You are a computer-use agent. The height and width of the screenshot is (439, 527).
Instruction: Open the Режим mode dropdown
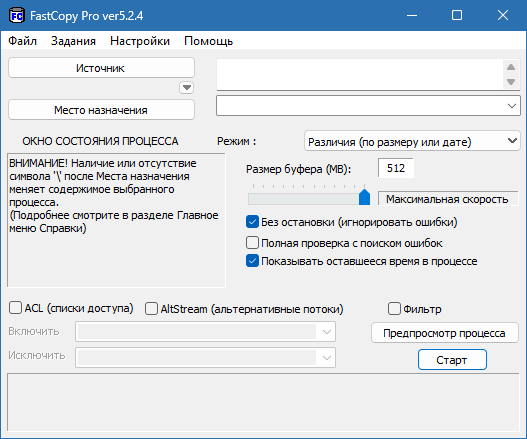click(412, 141)
